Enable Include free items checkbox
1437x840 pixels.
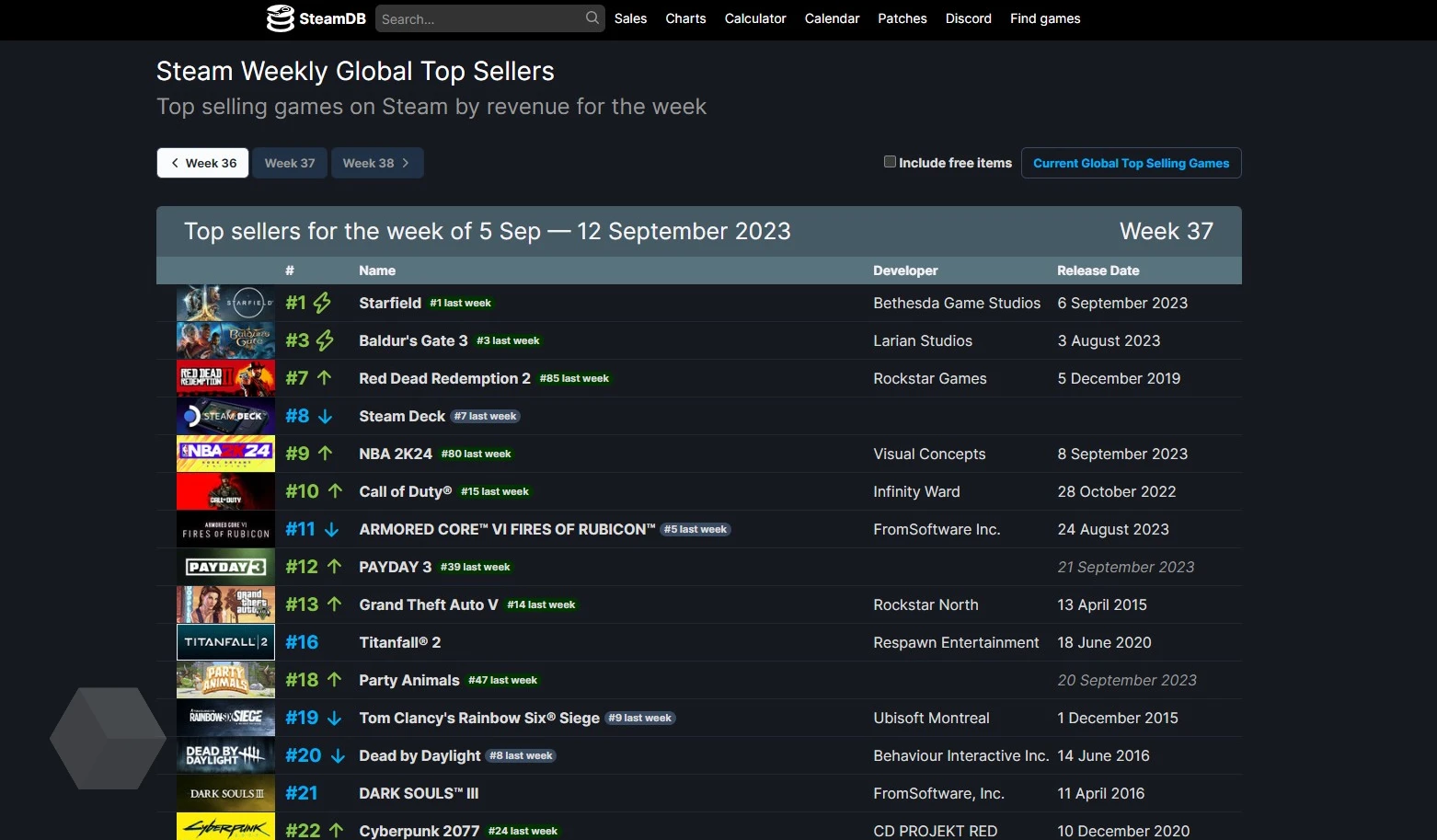(x=890, y=162)
